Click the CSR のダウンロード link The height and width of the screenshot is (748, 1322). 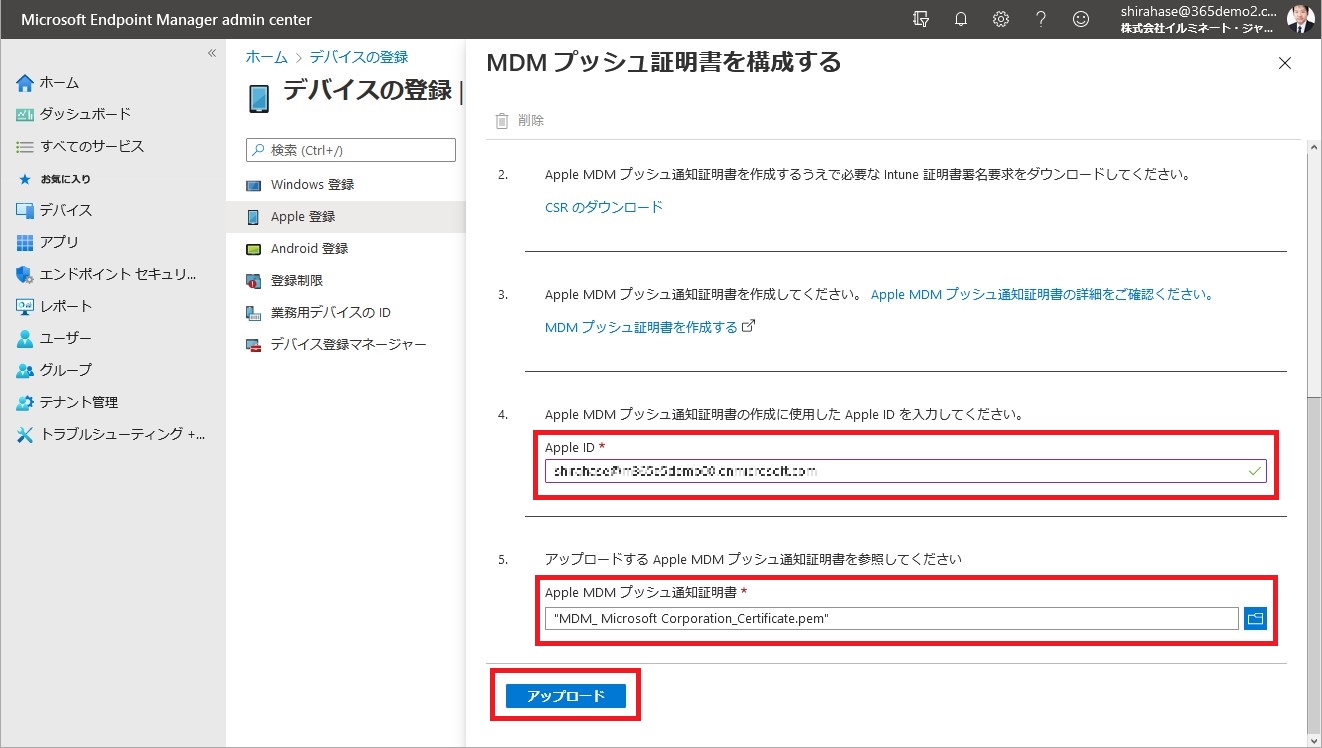[x=603, y=207]
